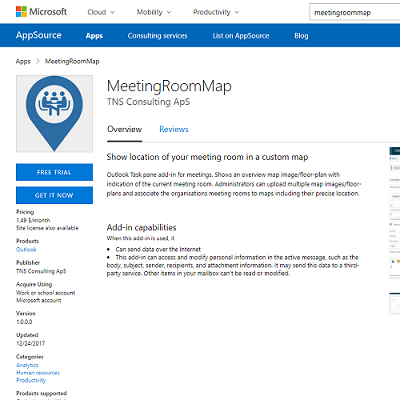400x400 pixels.
Task: Open the Outlook product link
Action: tap(26, 249)
